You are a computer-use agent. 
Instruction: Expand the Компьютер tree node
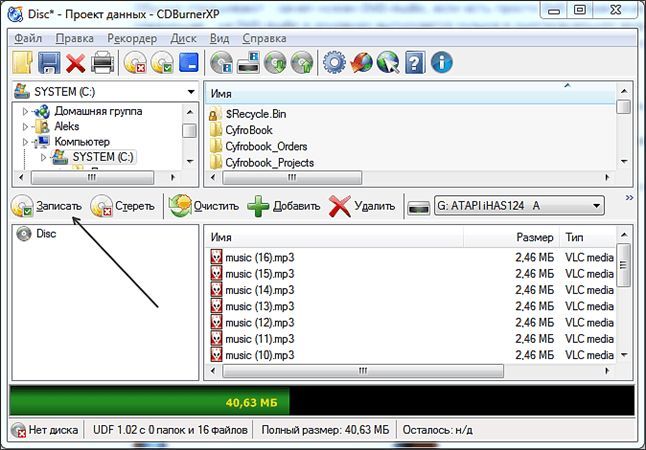(x=25, y=142)
